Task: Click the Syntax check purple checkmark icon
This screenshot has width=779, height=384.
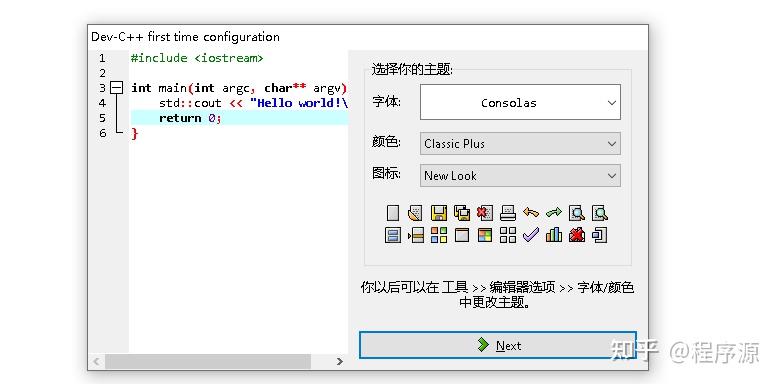Action: click(531, 235)
